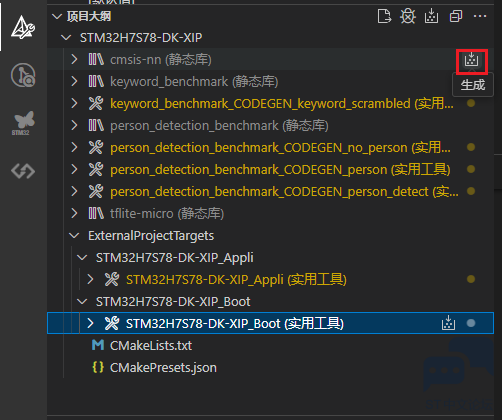This screenshot has height=420, width=502.
Task: Open the CMake Tools activity bar view
Action: point(23,27)
